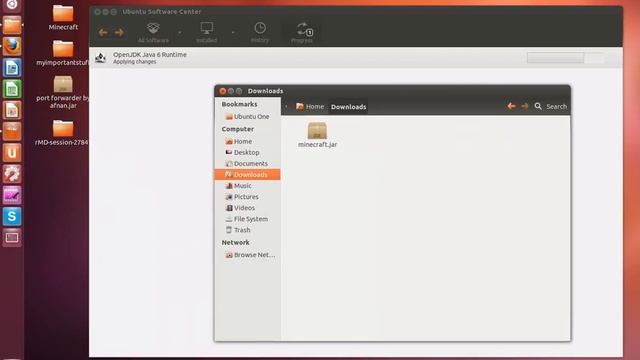This screenshot has width=640, height=360.
Task: Click the Home breadcrumb in path bar
Action: click(310, 107)
